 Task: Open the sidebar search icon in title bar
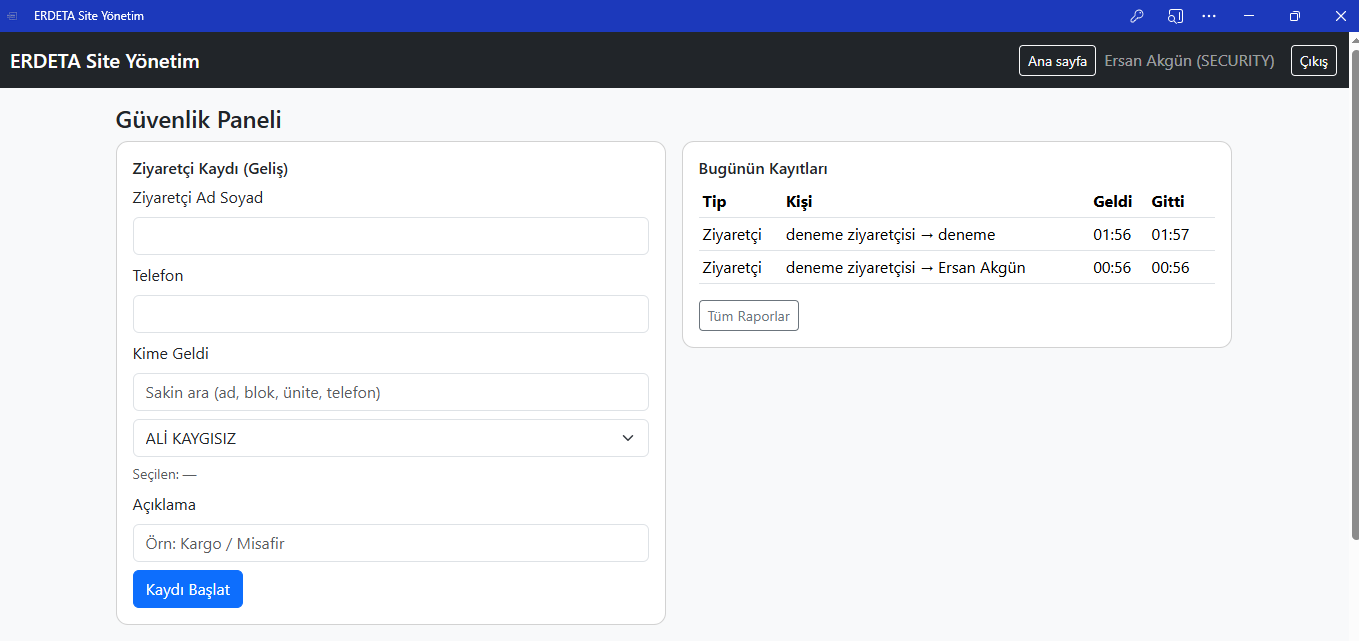1175,16
